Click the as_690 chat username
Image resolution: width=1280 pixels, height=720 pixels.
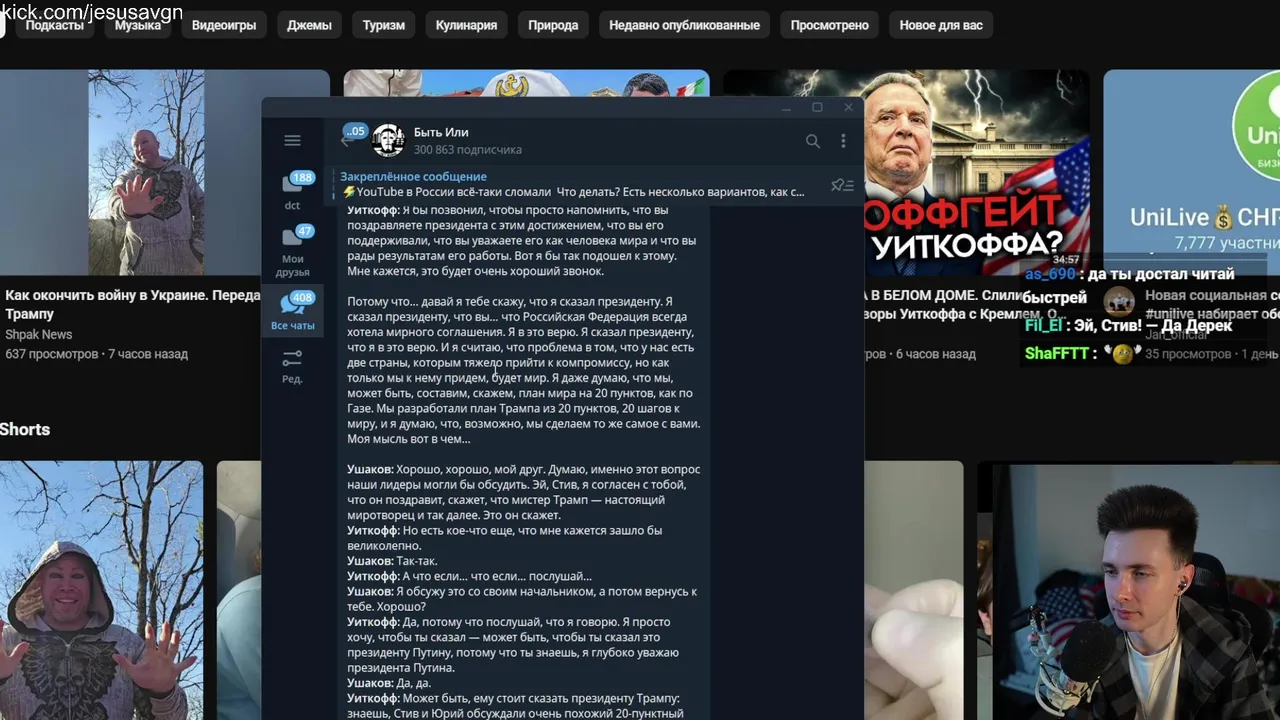click(1050, 274)
